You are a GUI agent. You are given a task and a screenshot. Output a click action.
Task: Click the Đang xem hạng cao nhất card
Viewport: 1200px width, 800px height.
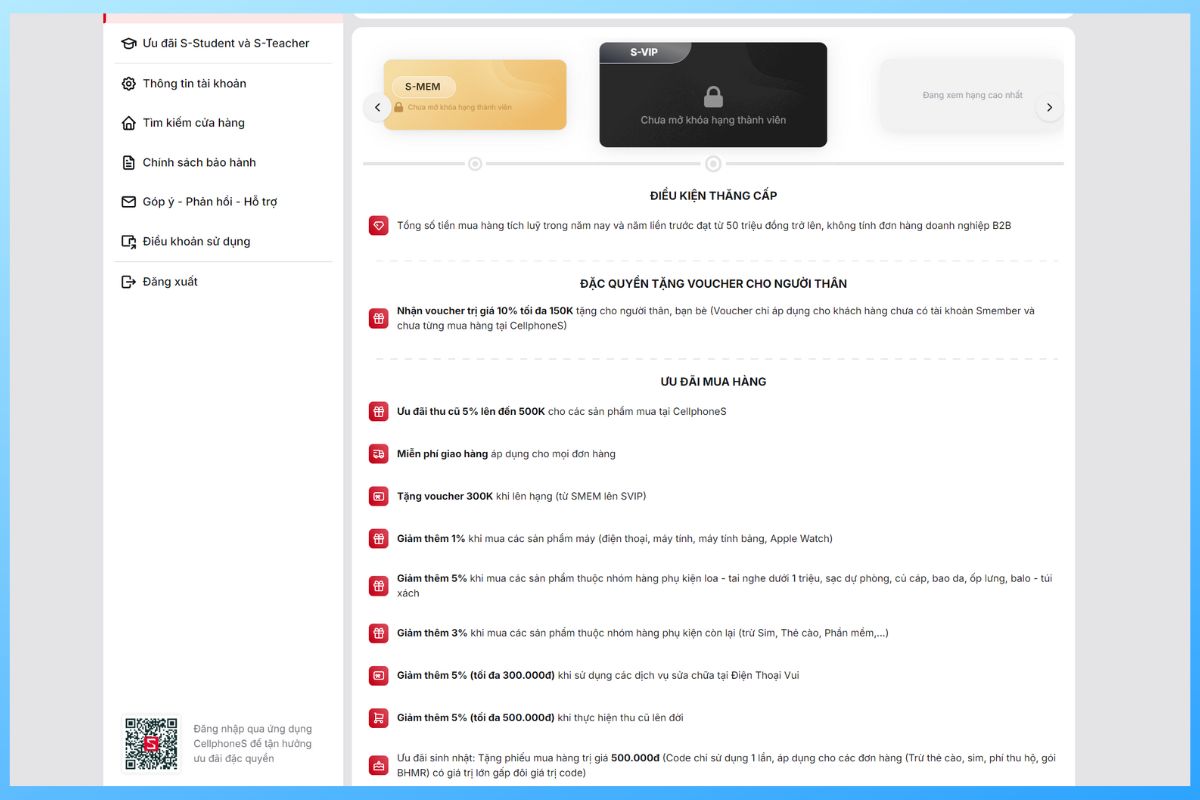click(x=971, y=95)
